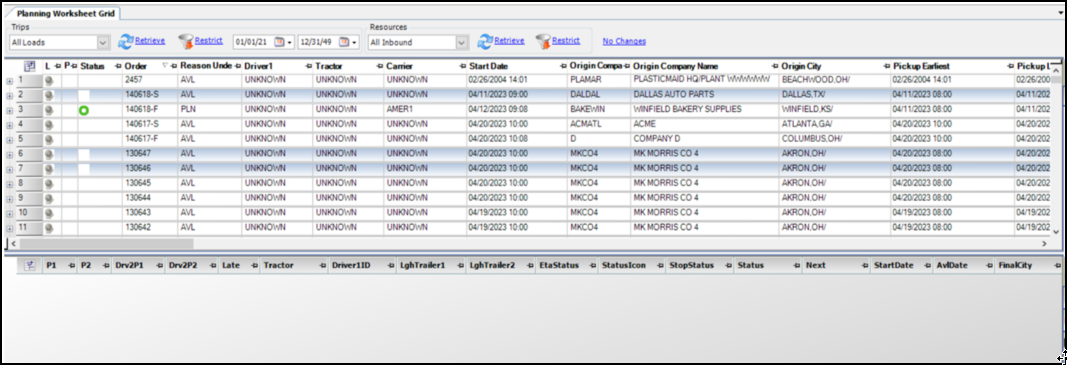Click the Trips Retrieve refresh icon
The height and width of the screenshot is (365, 1067).
point(125,42)
